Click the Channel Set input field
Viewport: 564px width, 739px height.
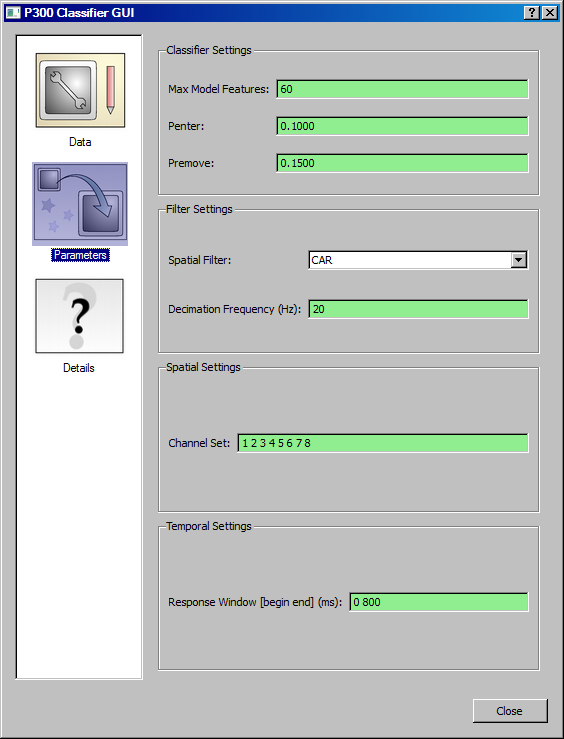383,443
